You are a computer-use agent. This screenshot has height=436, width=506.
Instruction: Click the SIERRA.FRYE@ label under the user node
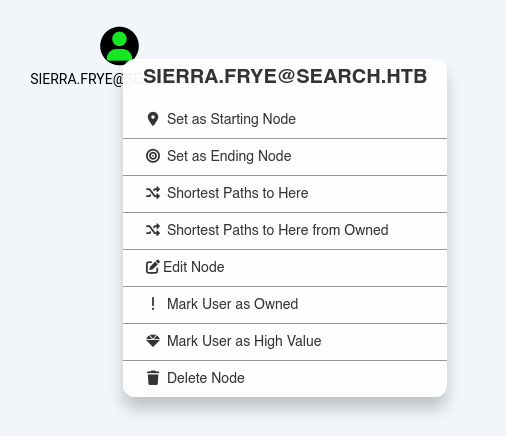coord(77,79)
